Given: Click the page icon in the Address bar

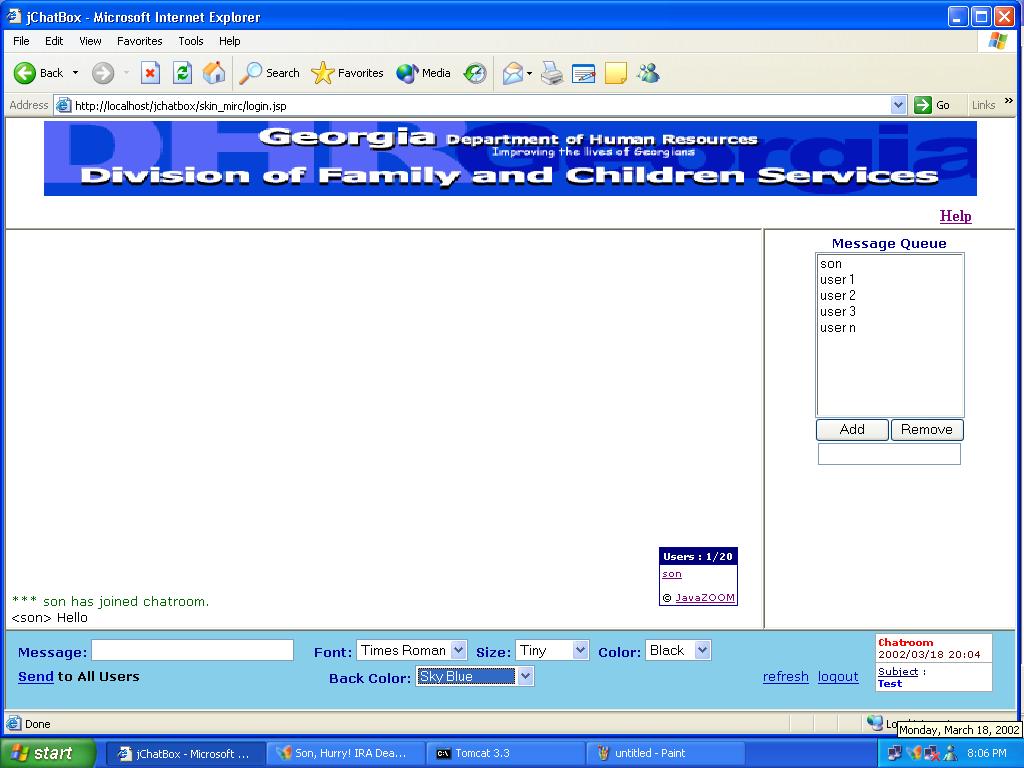Looking at the screenshot, I should pos(63,105).
